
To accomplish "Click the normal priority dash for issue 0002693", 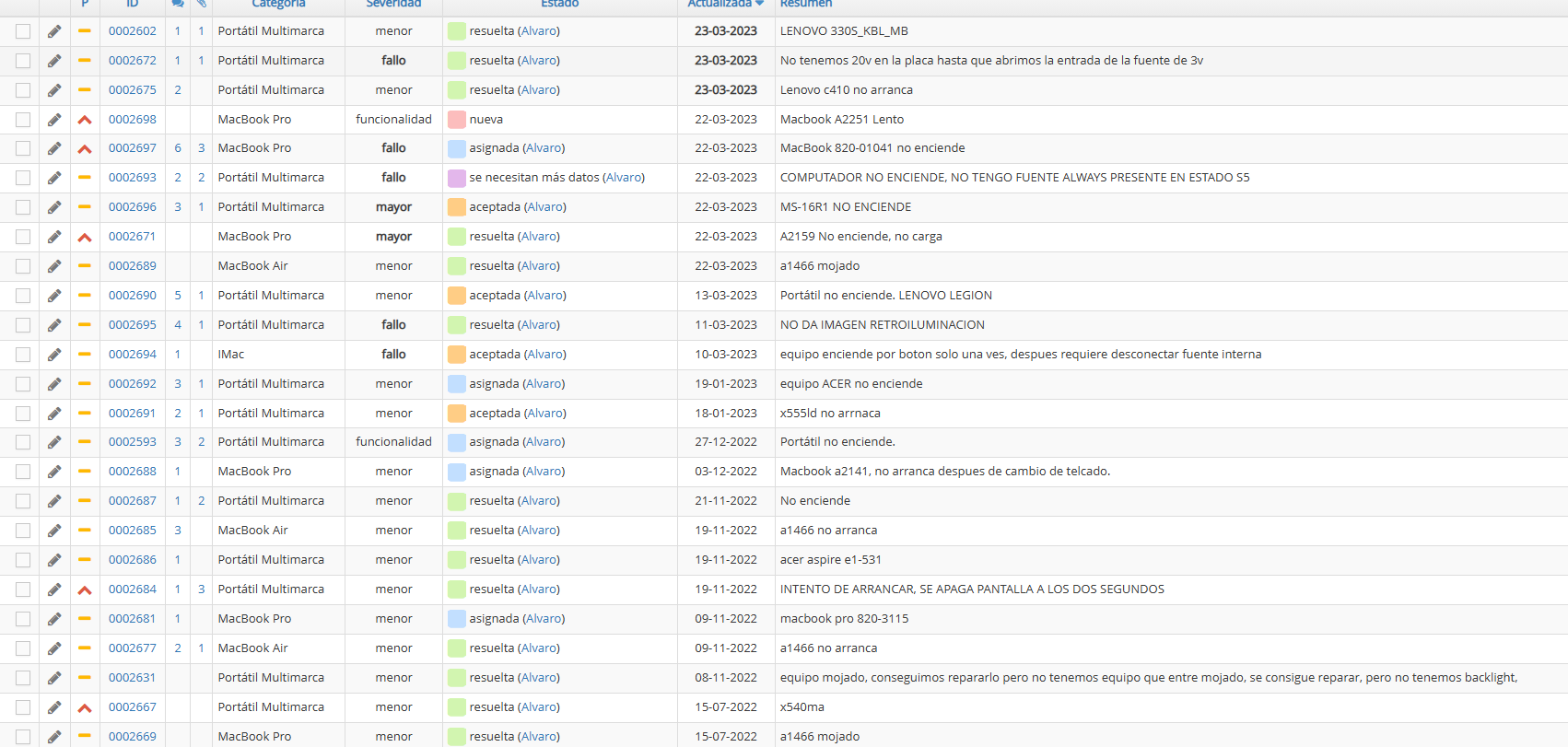I will tap(85, 178).
